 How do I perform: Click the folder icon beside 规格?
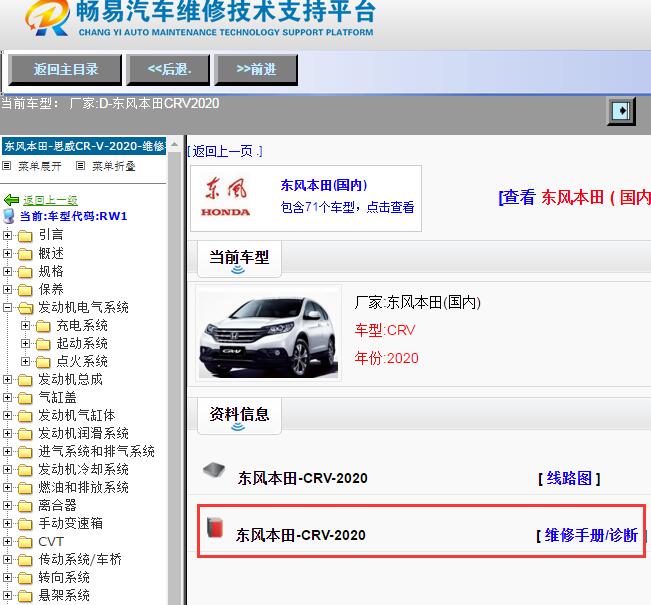[25, 272]
